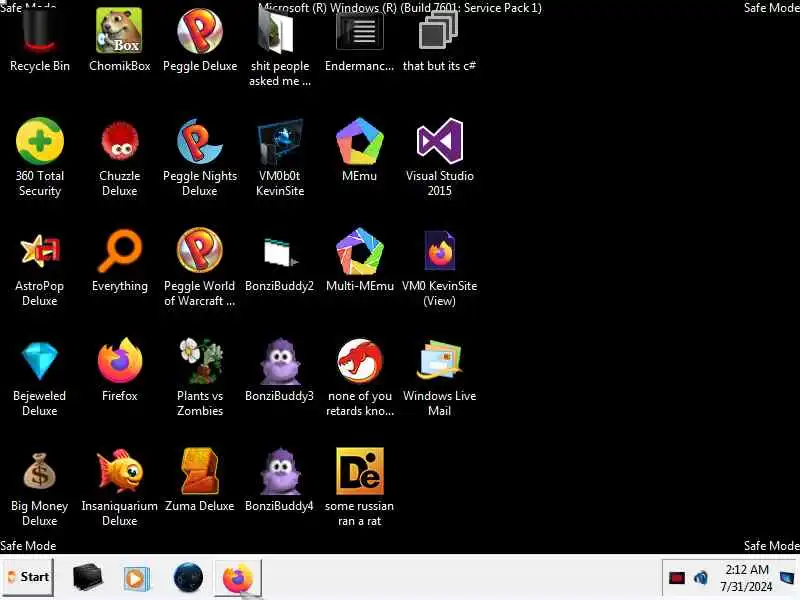800x600 pixels.
Task: Launch the MEmu emulator icon
Action: click(x=360, y=141)
